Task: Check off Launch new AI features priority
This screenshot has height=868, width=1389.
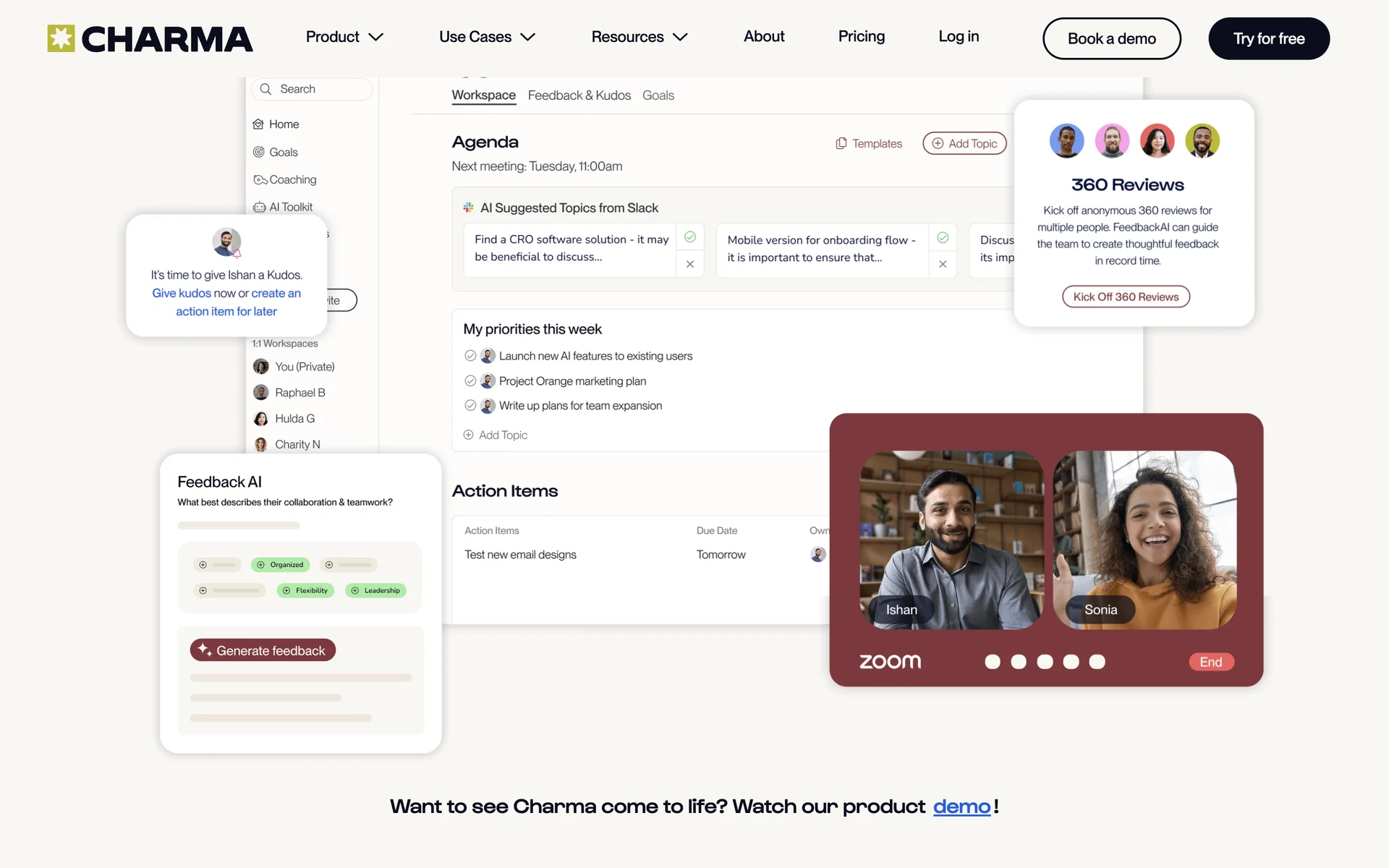Action: coord(470,356)
